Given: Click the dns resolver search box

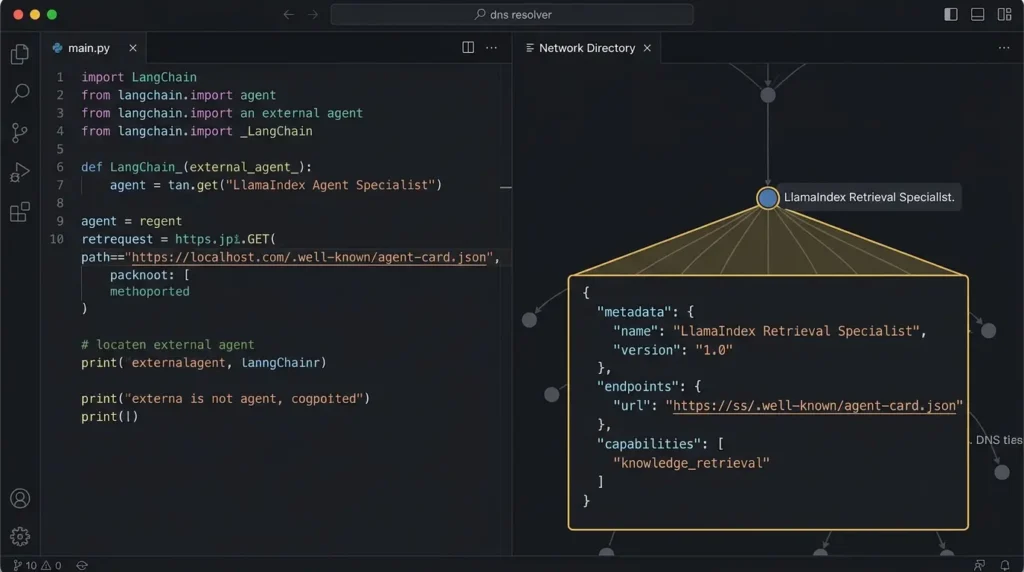Looking at the screenshot, I should (512, 14).
